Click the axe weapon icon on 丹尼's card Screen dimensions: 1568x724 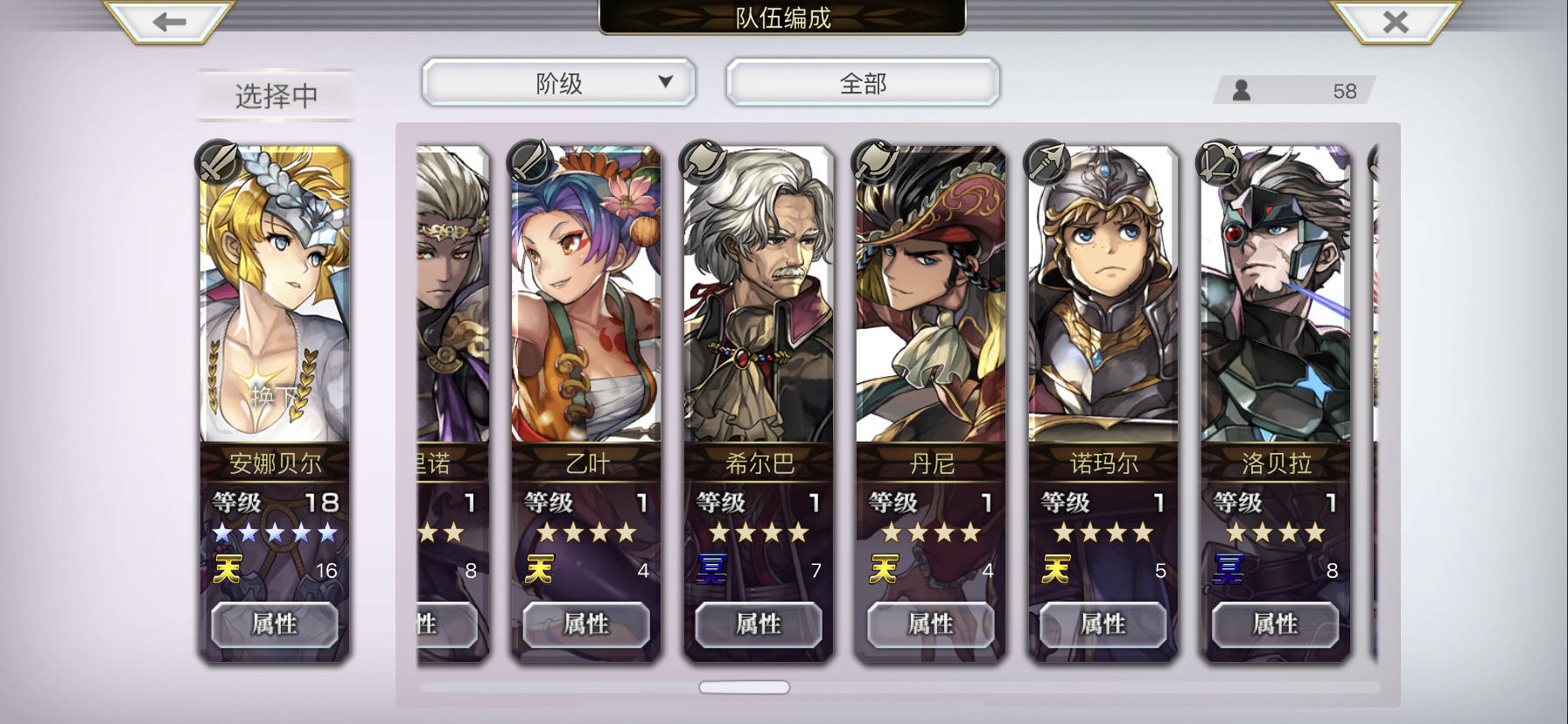click(x=875, y=162)
